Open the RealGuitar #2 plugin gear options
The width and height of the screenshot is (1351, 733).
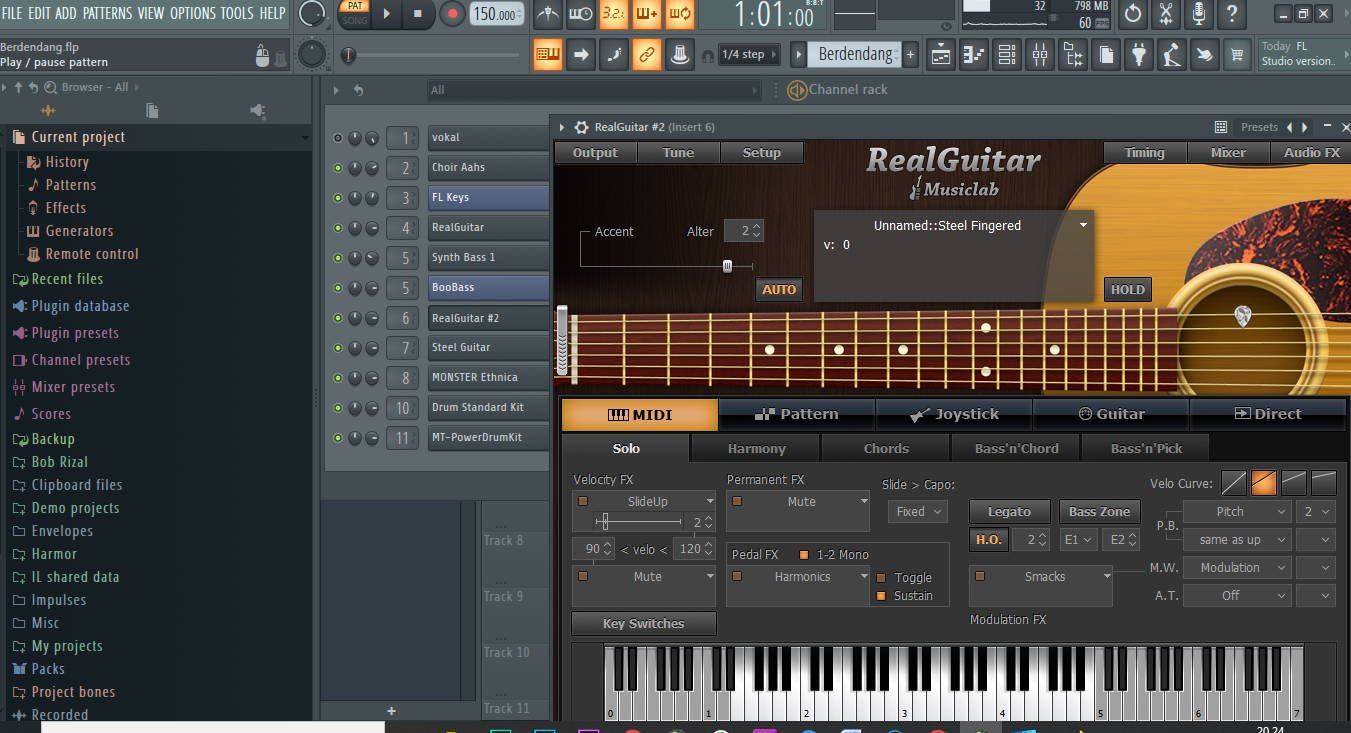pyautogui.click(x=581, y=127)
